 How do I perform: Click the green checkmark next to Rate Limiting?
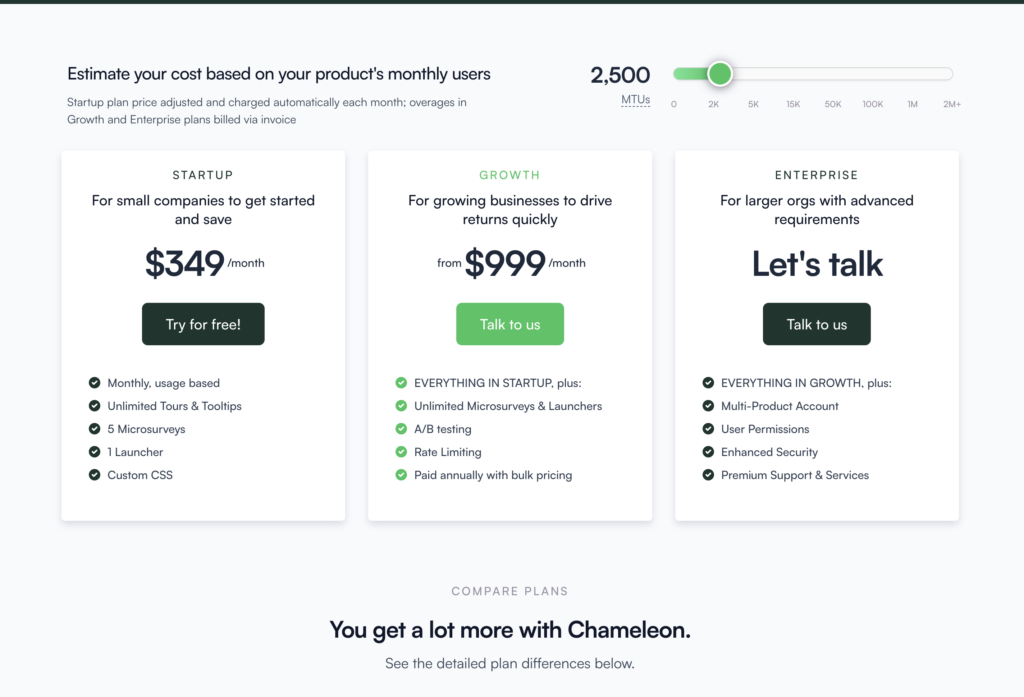click(401, 452)
